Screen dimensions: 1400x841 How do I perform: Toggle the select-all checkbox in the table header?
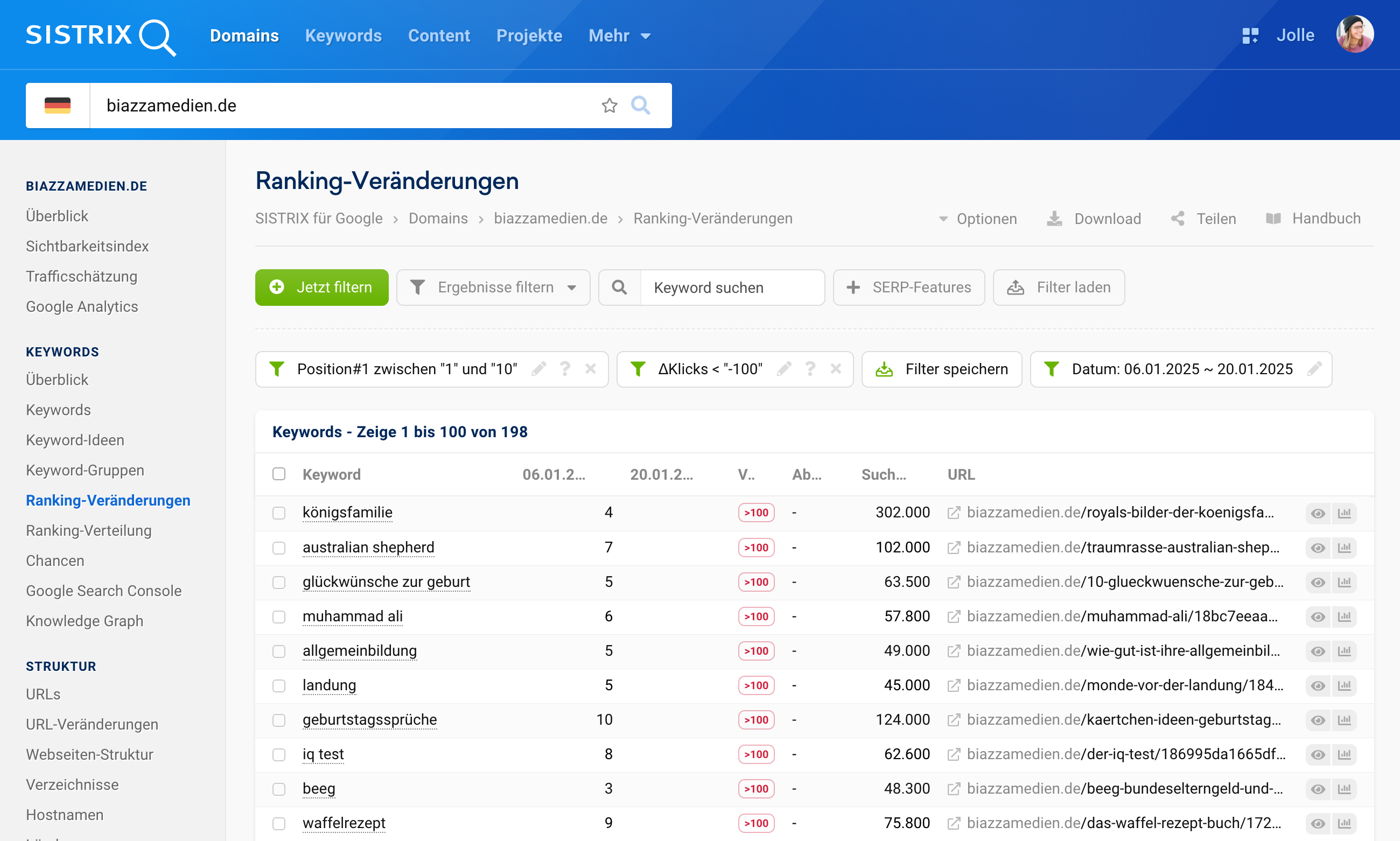(278, 474)
